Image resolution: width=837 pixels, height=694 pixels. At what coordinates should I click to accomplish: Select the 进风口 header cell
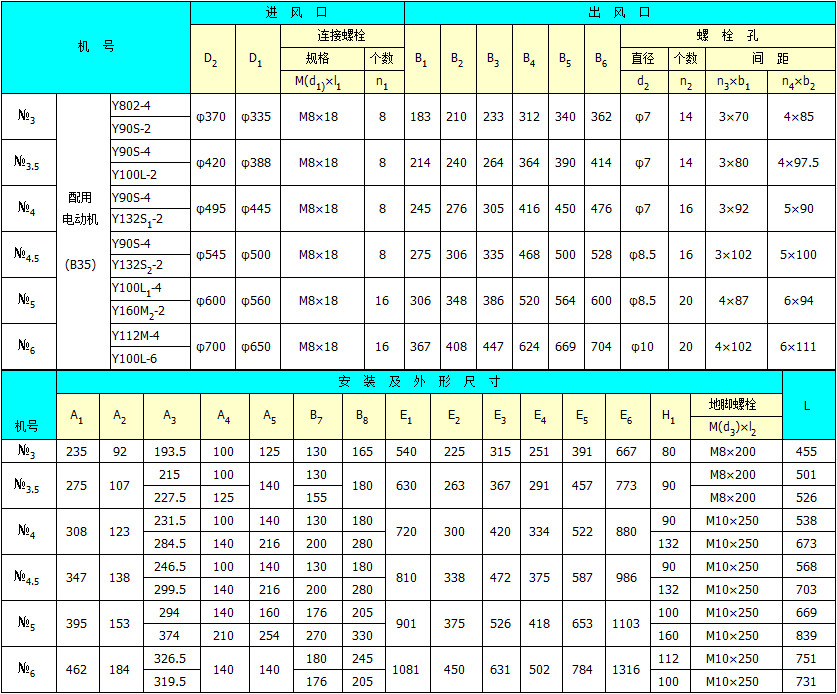point(297,13)
